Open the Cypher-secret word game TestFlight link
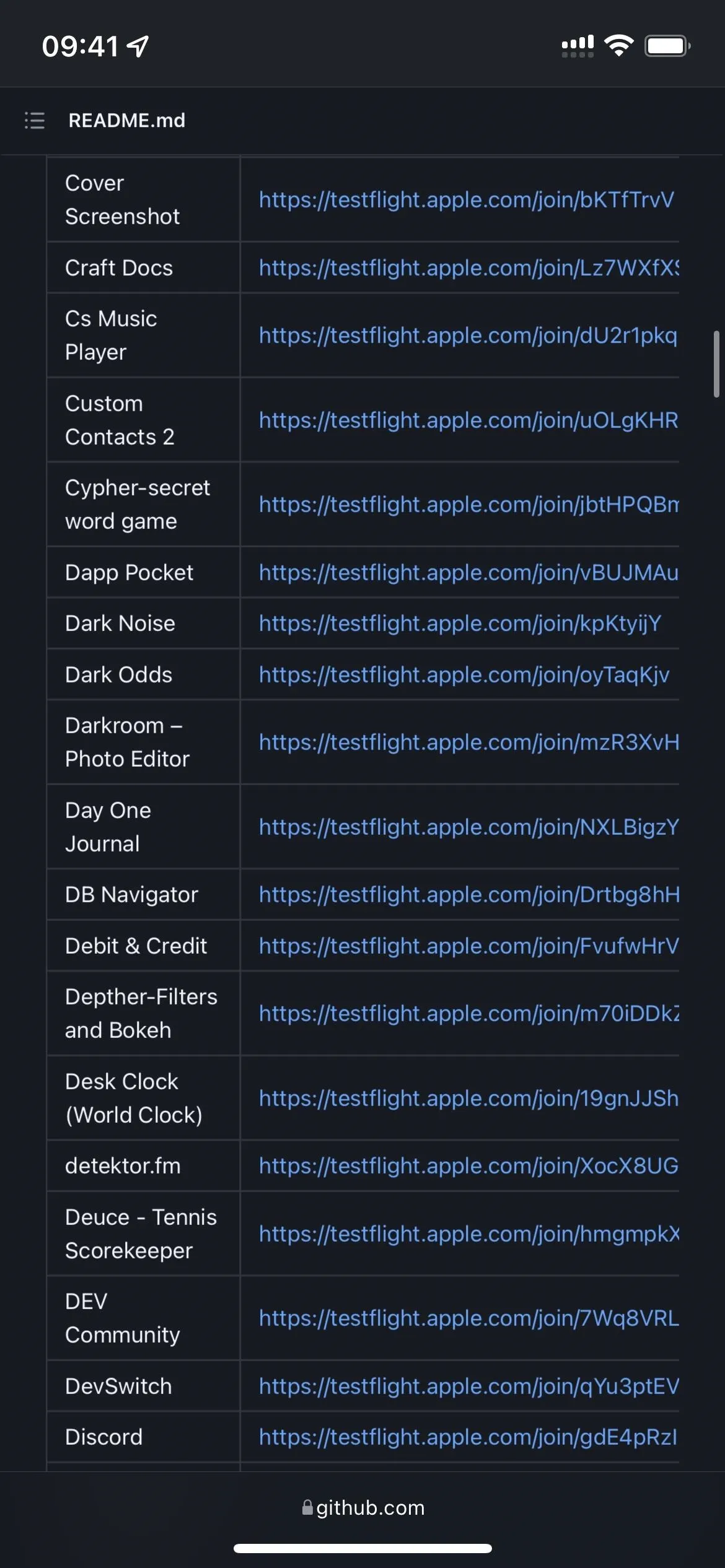 pos(469,505)
